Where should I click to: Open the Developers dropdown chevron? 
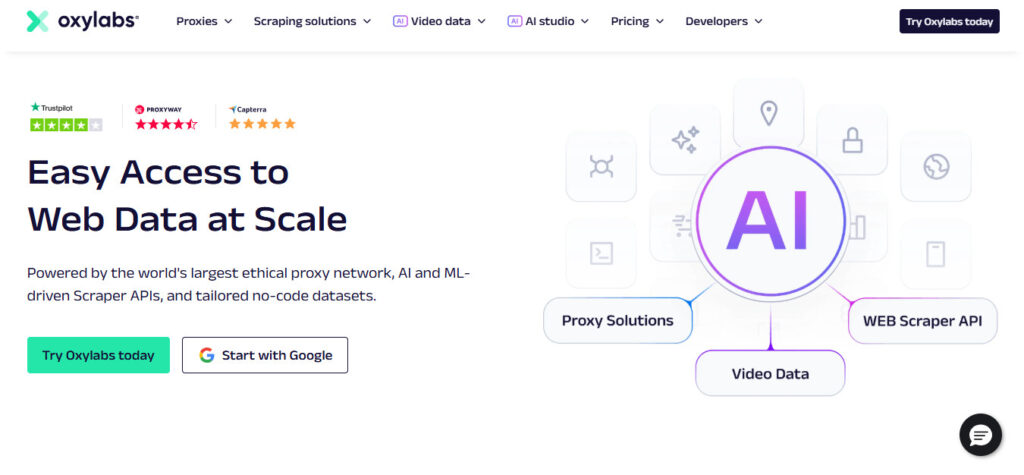pyautogui.click(x=758, y=21)
